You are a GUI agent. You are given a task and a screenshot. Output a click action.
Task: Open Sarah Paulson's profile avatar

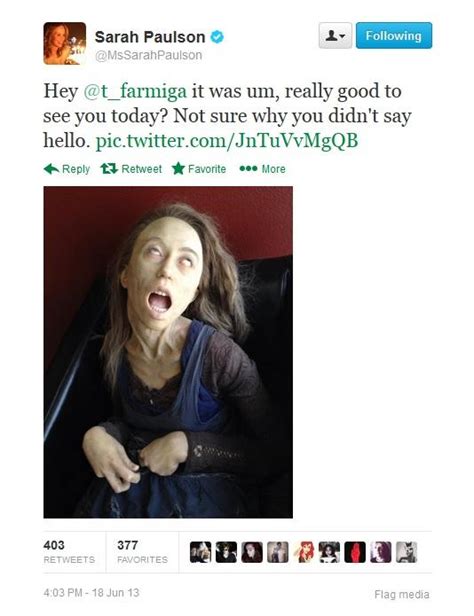click(x=65, y=43)
